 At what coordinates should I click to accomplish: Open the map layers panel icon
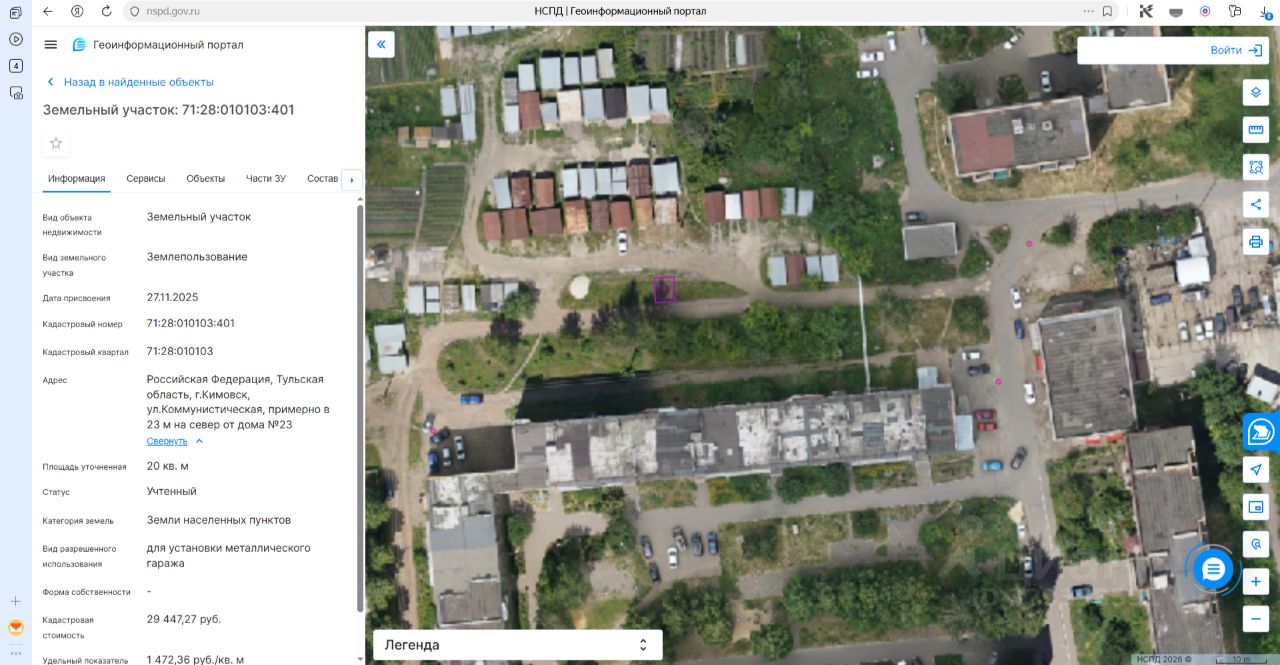[x=1256, y=92]
